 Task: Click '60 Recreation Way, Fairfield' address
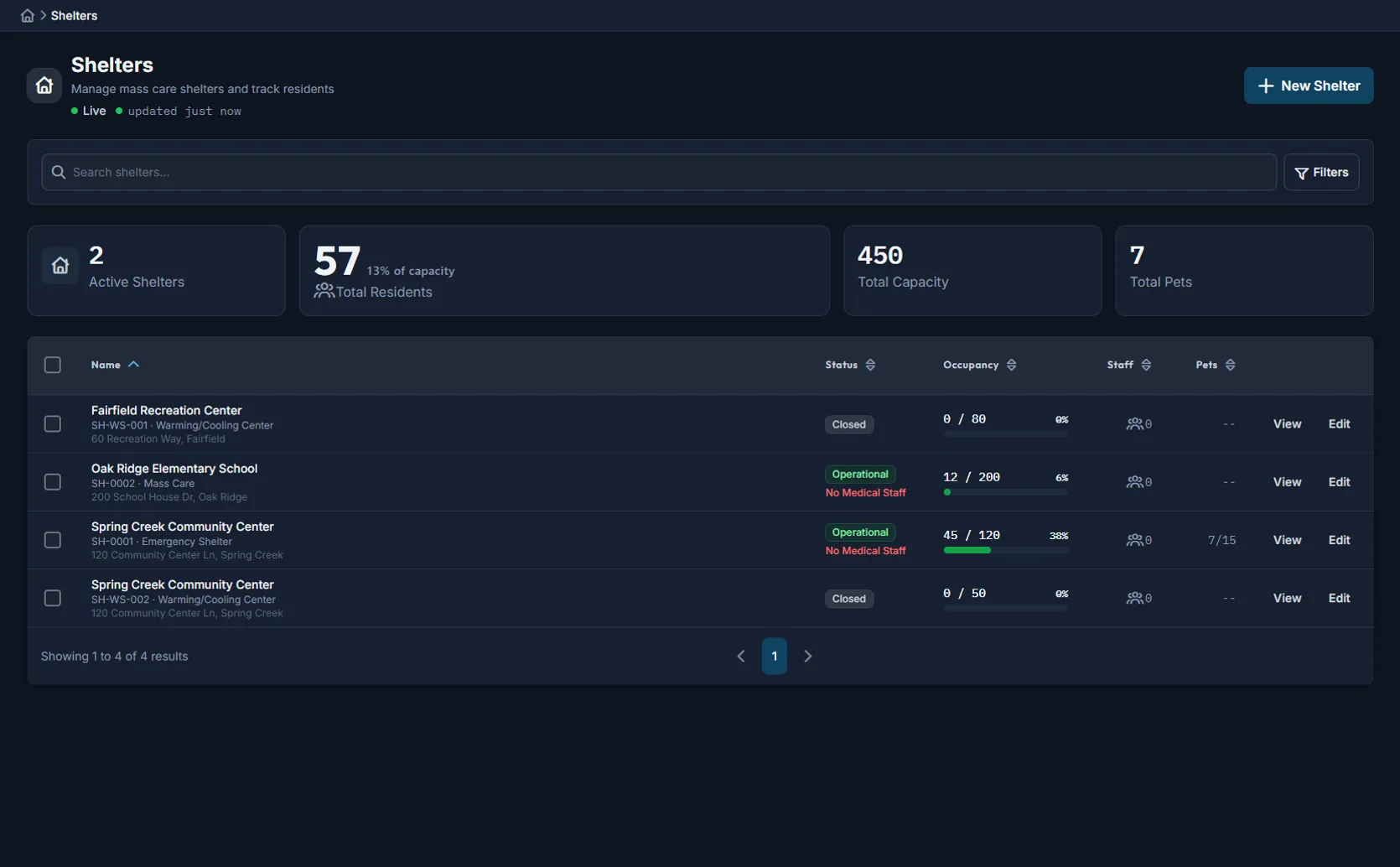tap(158, 439)
